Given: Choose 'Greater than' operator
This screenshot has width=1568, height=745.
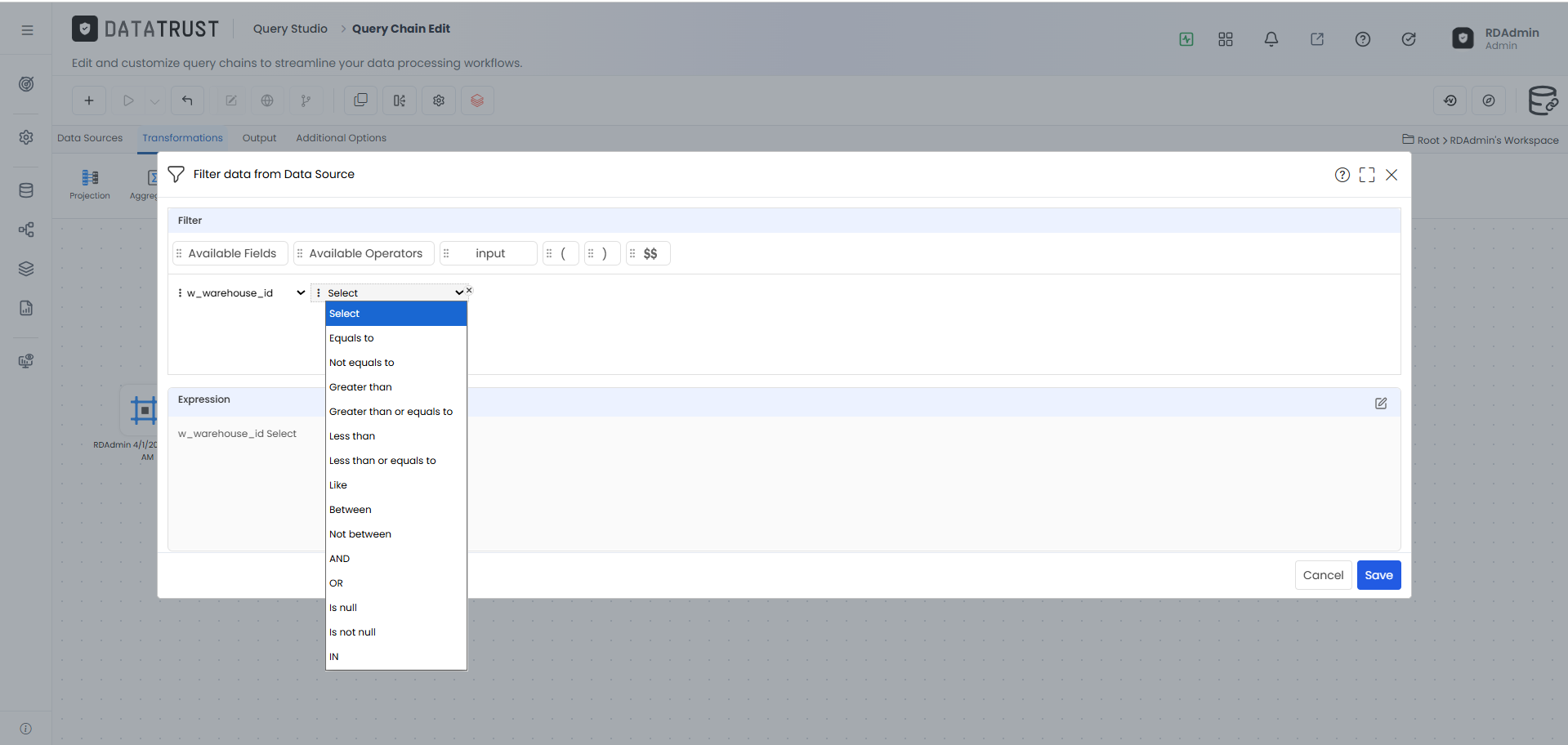Looking at the screenshot, I should click(396, 387).
